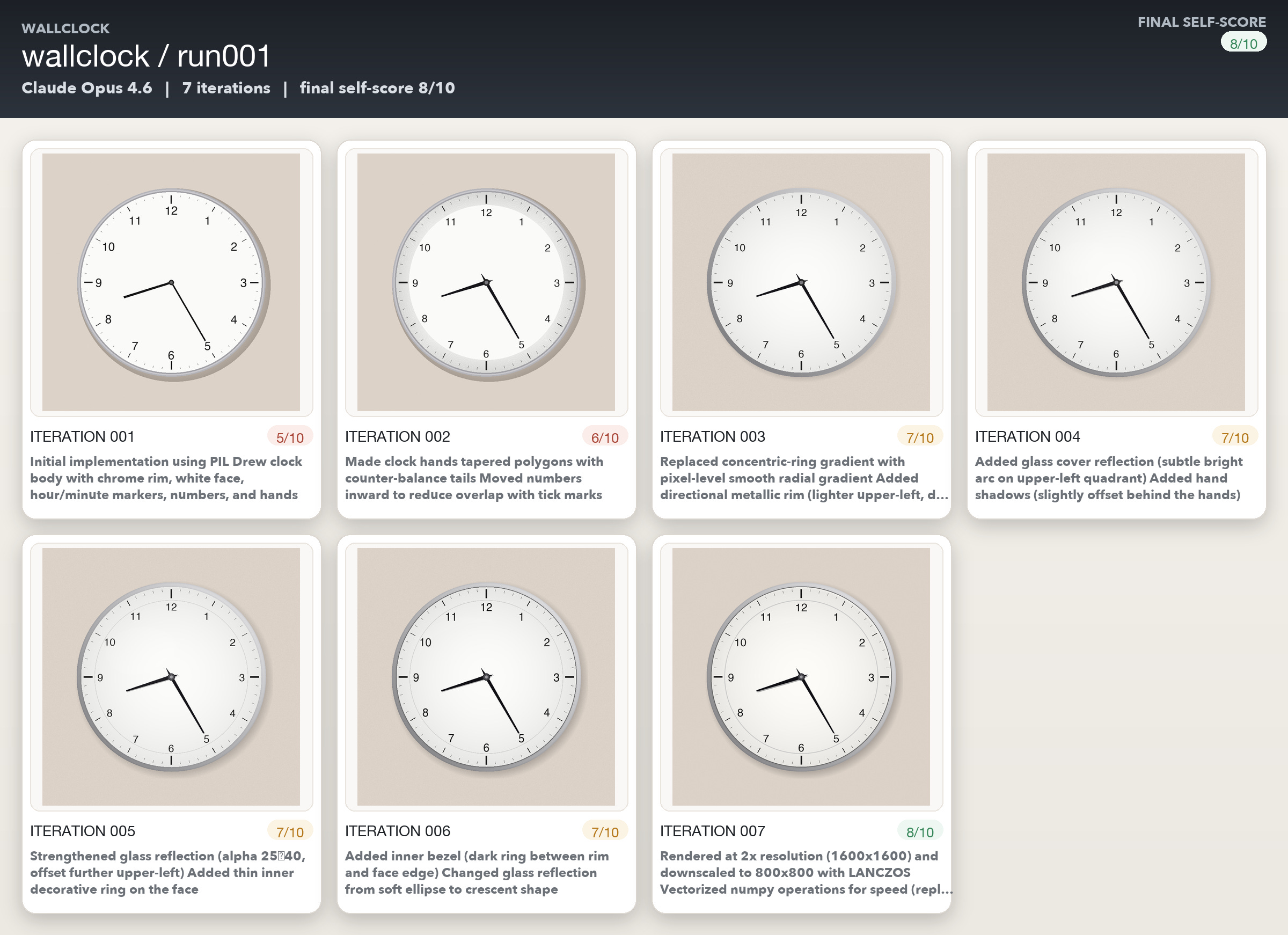This screenshot has height=935, width=1288.
Task: Open Iteration 005 clock thumbnail
Action: (x=171, y=676)
